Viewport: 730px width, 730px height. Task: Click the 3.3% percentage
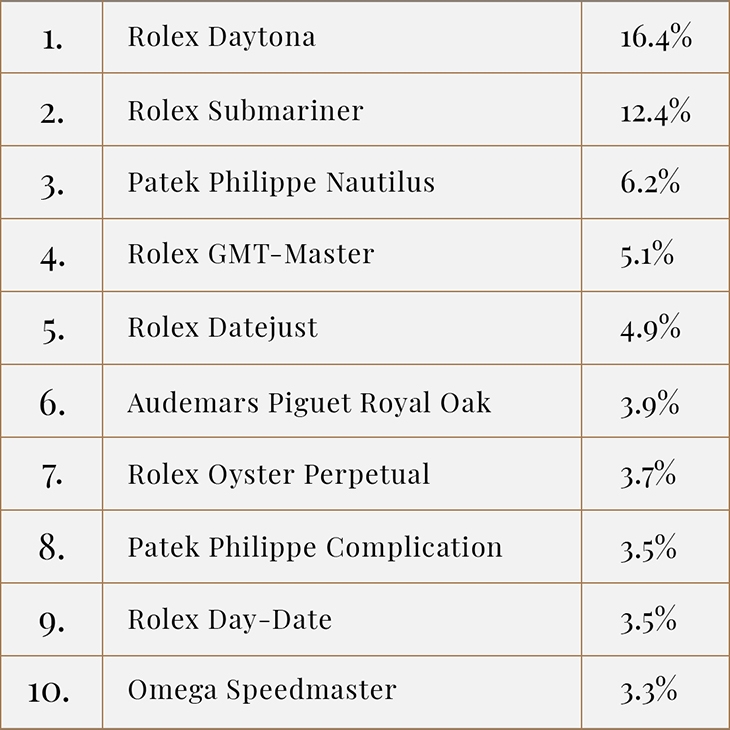pyautogui.click(x=650, y=690)
